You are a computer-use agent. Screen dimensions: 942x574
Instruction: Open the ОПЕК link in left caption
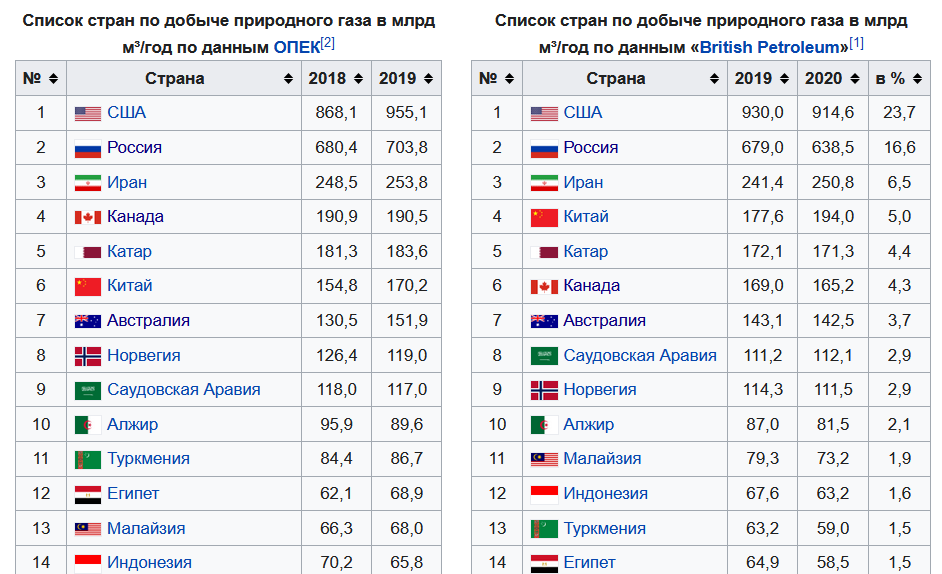coord(297,47)
